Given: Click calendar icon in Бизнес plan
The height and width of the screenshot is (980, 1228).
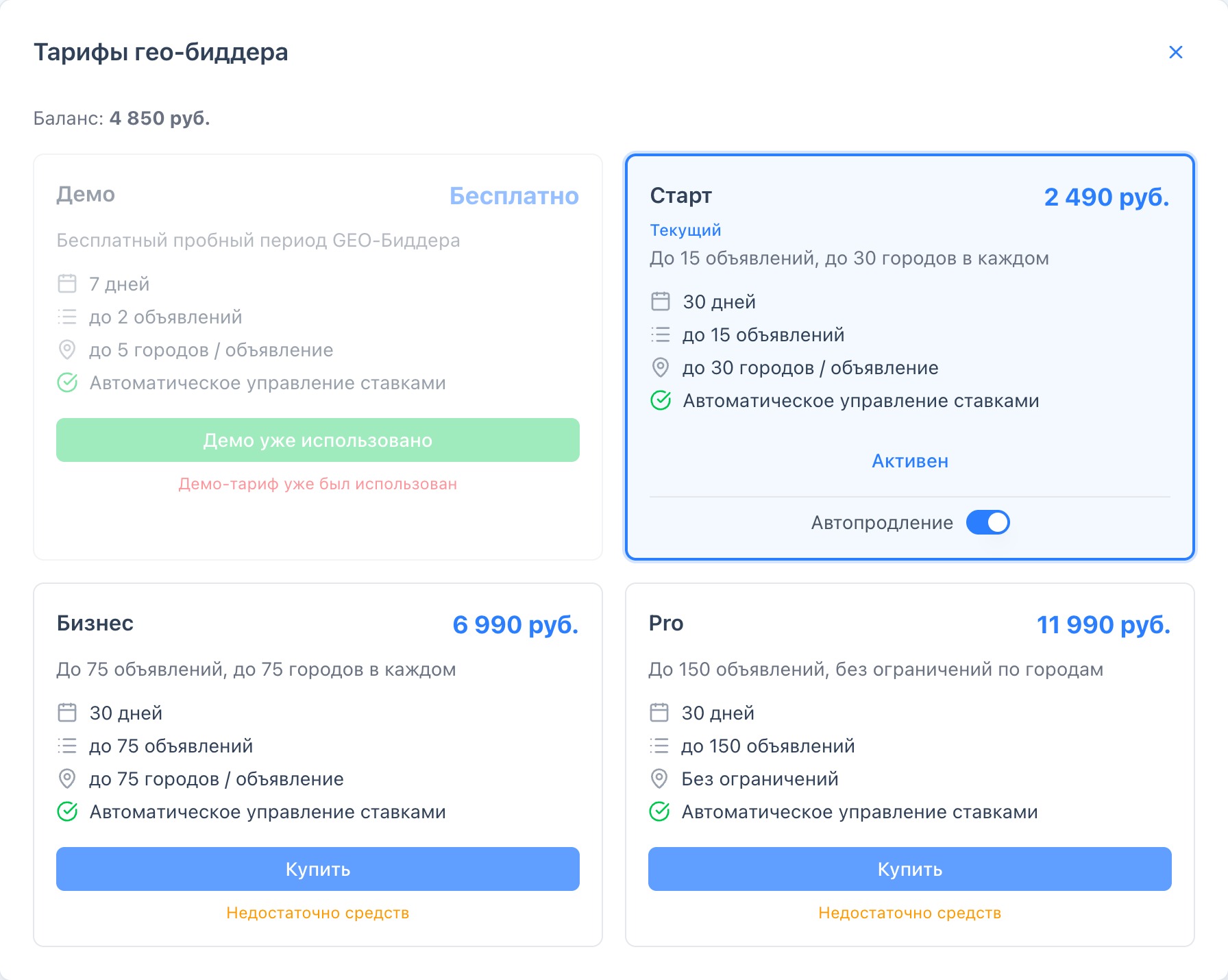Looking at the screenshot, I should point(67,713).
